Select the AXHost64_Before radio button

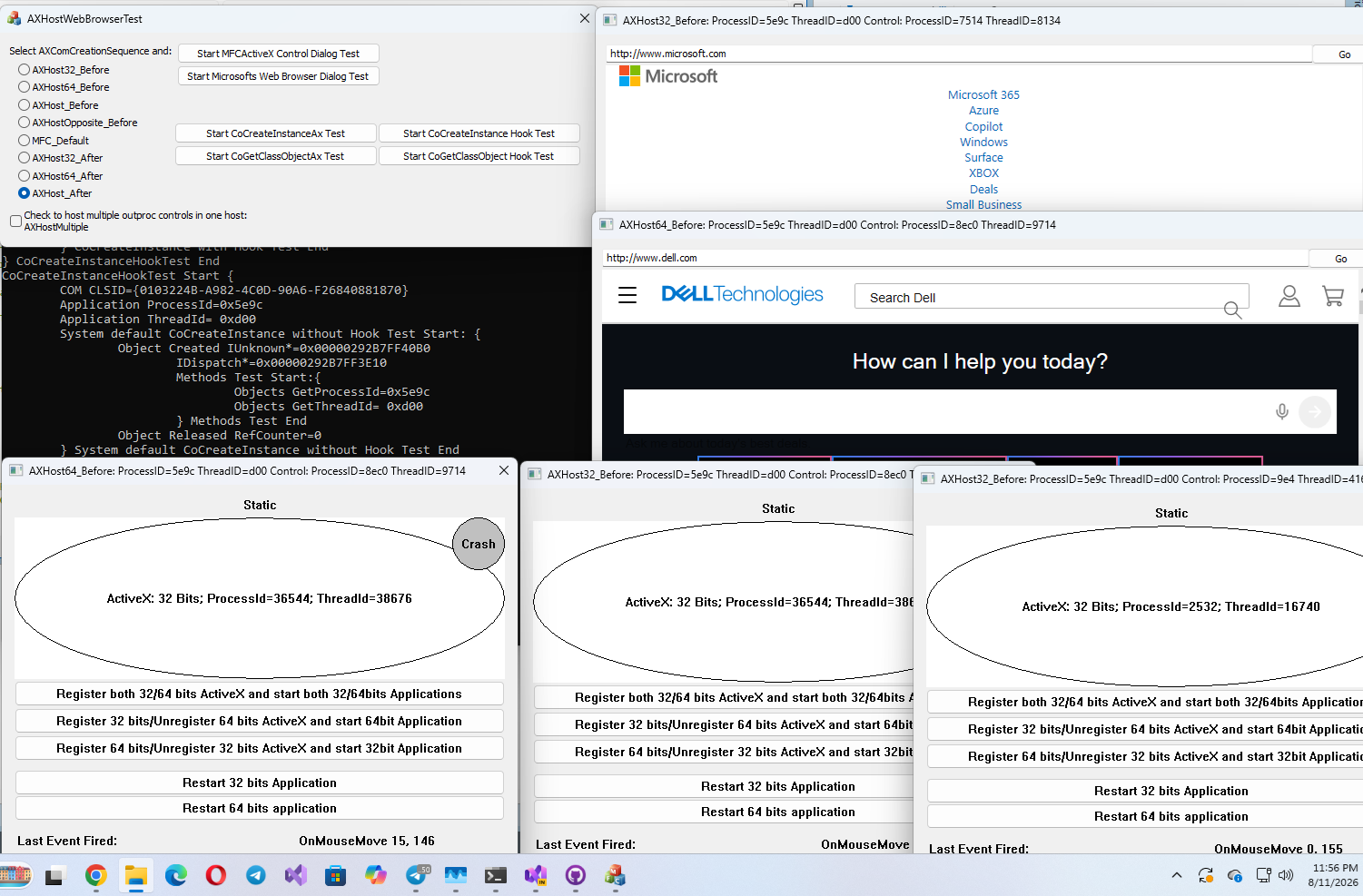(x=25, y=87)
